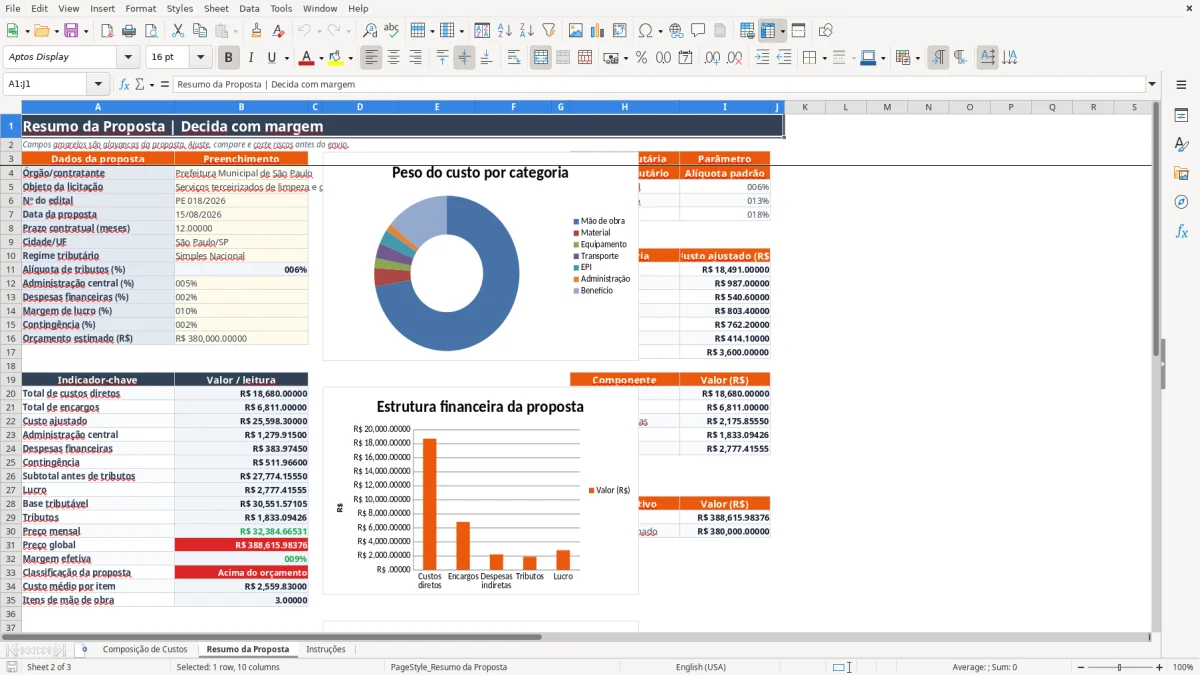Click the Select Function sigma button

point(139,84)
